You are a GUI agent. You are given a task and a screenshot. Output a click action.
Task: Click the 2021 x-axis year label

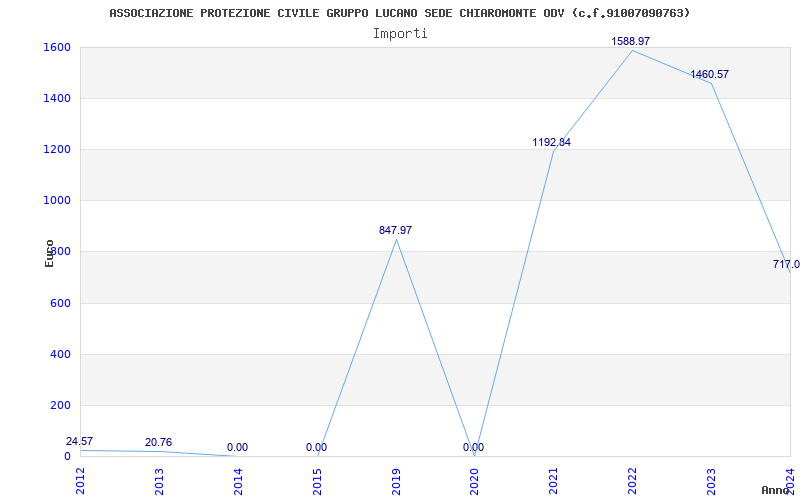(x=554, y=481)
